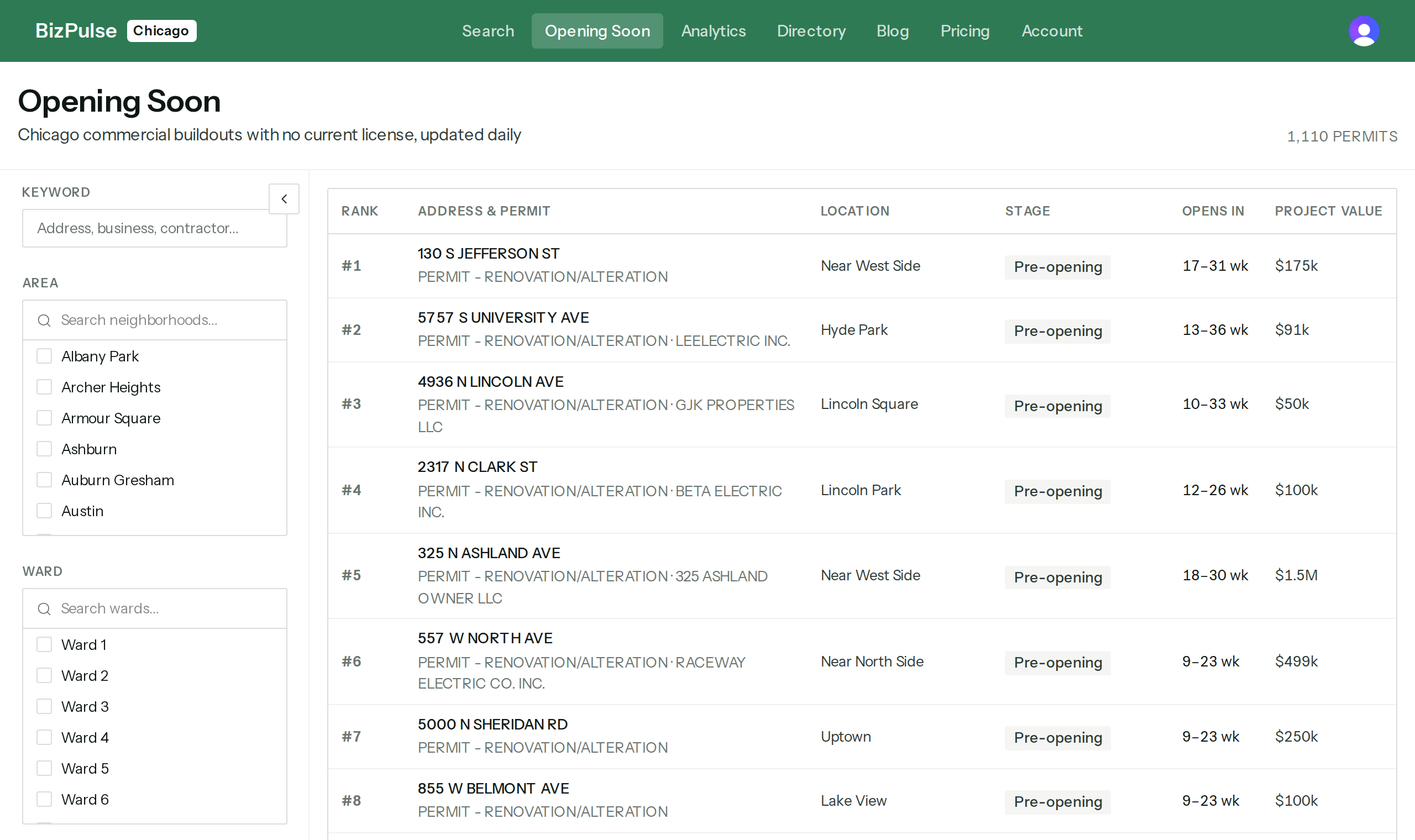The width and height of the screenshot is (1415, 840).
Task: Tick the Ward 2 checkbox
Action: click(x=44, y=675)
